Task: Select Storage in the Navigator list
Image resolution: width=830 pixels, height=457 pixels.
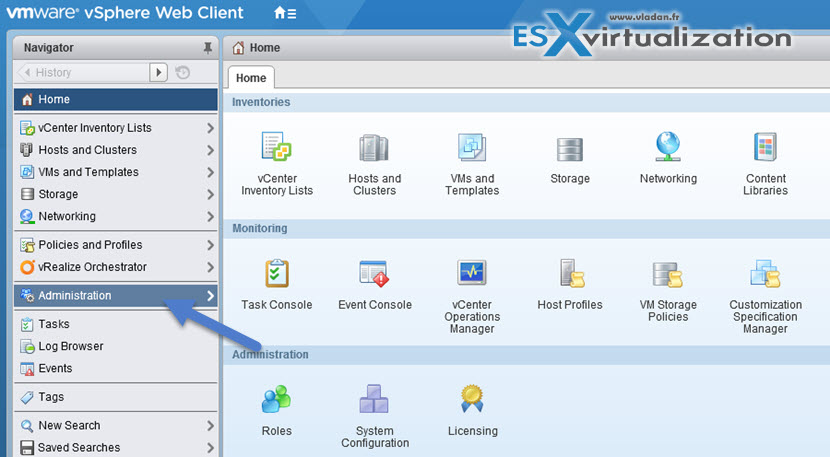Action: 115,194
